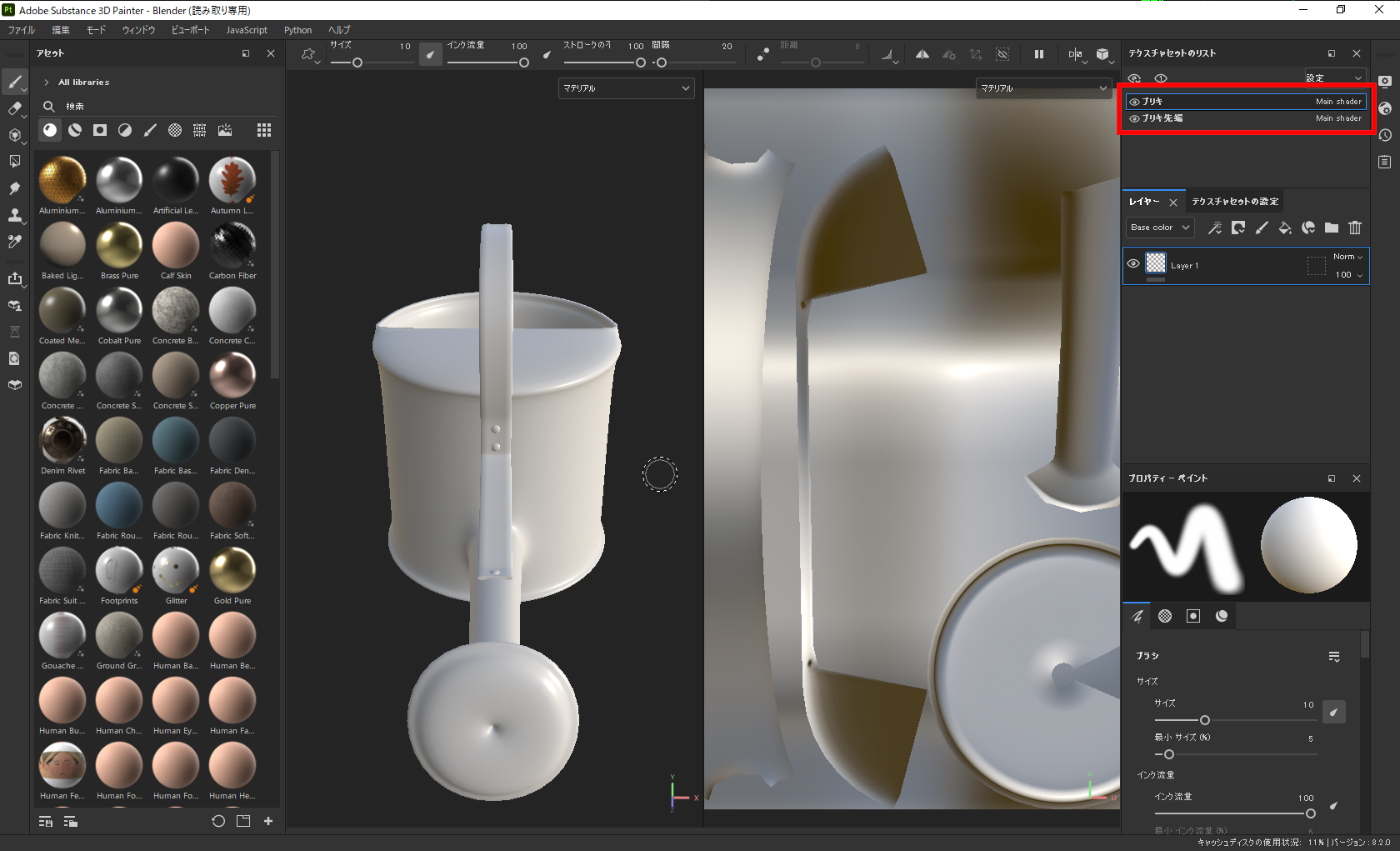Delete the selected layer with trash icon
The width and height of the screenshot is (1400, 851).
point(1355,228)
